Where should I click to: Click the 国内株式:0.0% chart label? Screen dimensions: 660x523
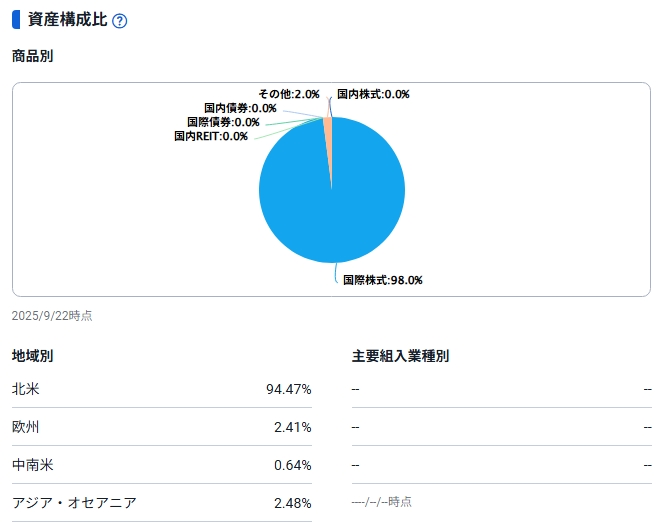[373, 94]
